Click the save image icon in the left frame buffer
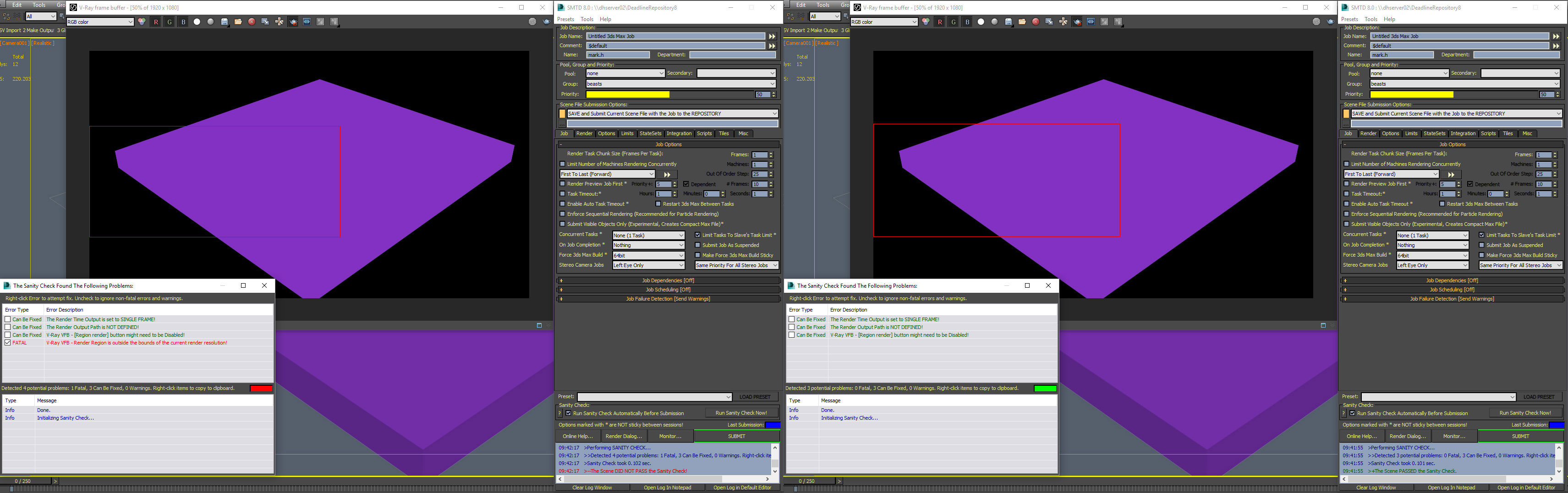The width and height of the screenshot is (1568, 493). tap(225, 22)
